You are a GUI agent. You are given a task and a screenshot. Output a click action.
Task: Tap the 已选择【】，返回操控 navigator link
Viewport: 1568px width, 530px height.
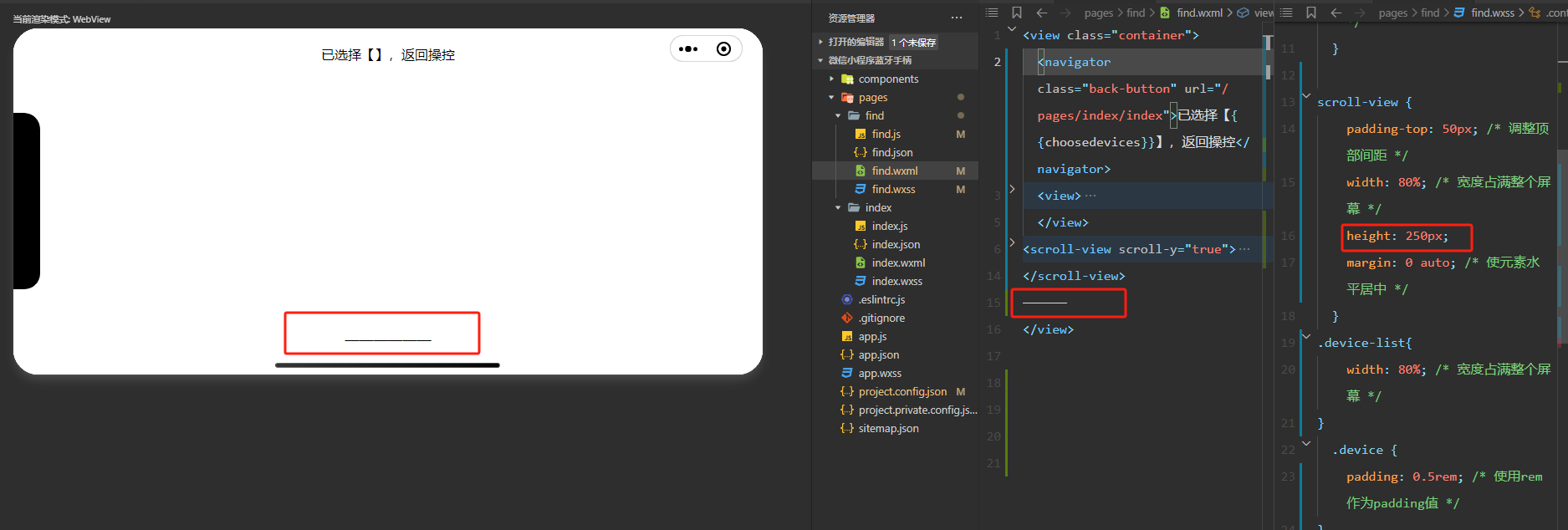tap(388, 55)
